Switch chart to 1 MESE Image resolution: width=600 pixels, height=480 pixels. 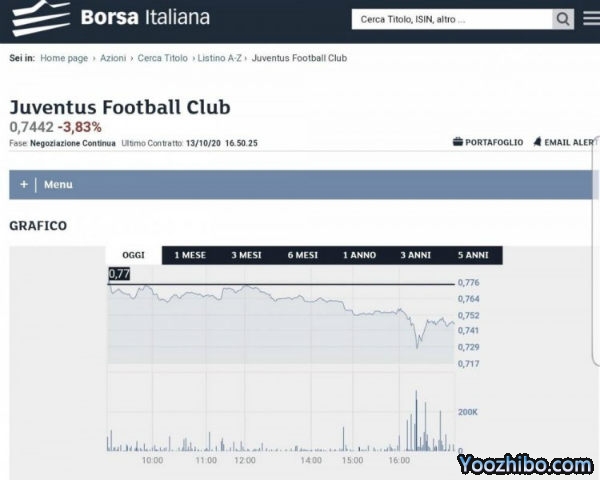(x=190, y=255)
